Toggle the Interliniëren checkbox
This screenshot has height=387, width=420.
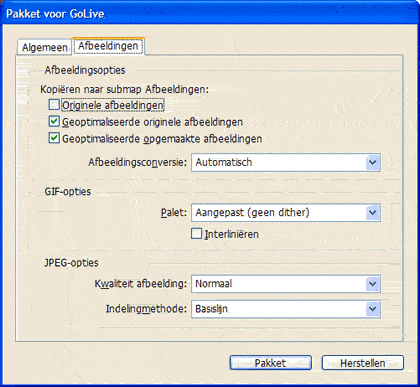[197, 233]
